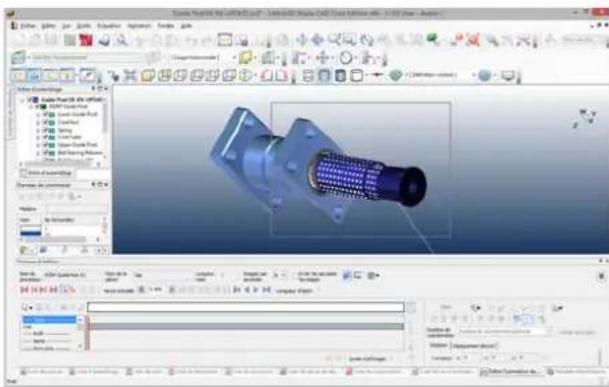
Task: Open the definition dropdown beside green diamond
Action: point(474,75)
